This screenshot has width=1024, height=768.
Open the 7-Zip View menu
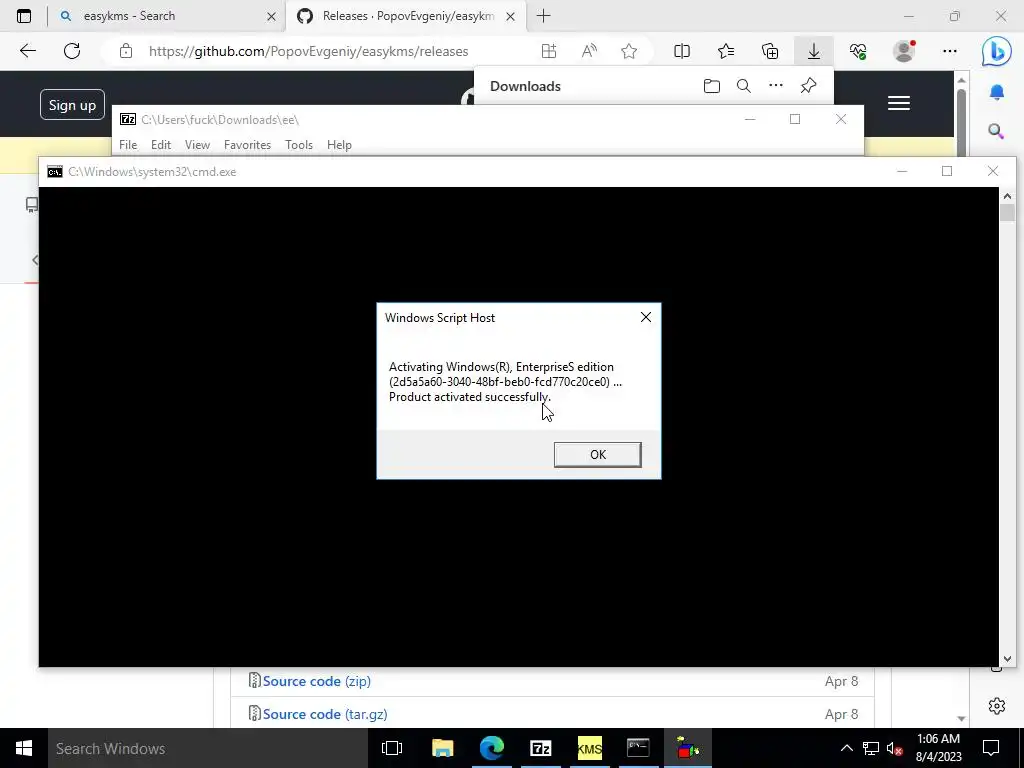pos(197,145)
